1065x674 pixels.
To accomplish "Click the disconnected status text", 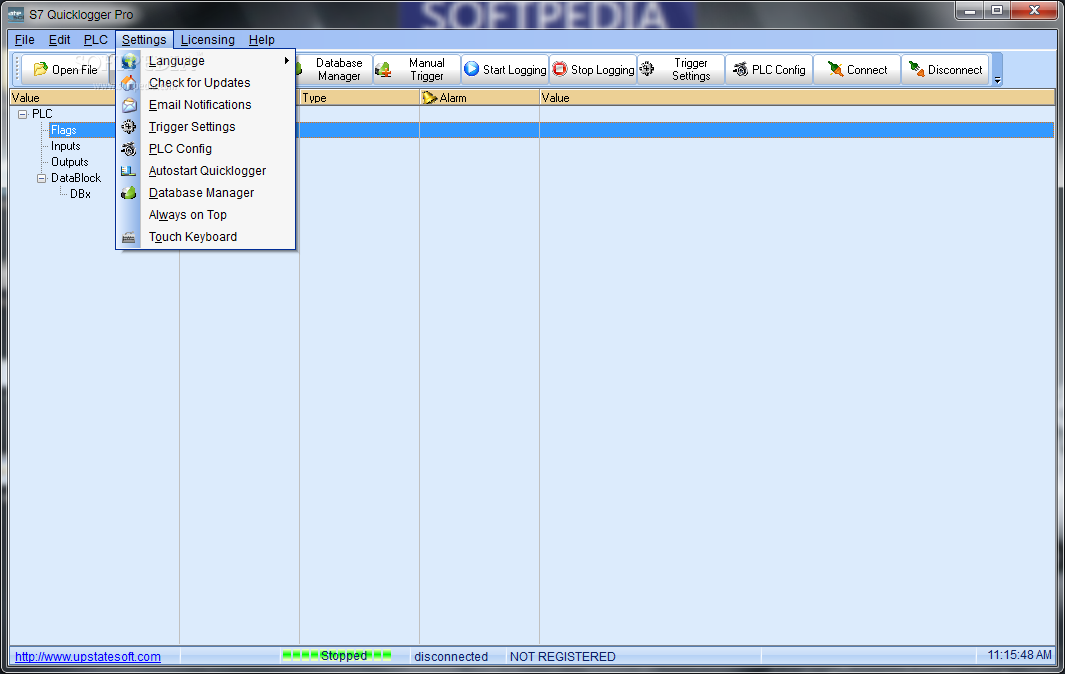I will (x=451, y=656).
